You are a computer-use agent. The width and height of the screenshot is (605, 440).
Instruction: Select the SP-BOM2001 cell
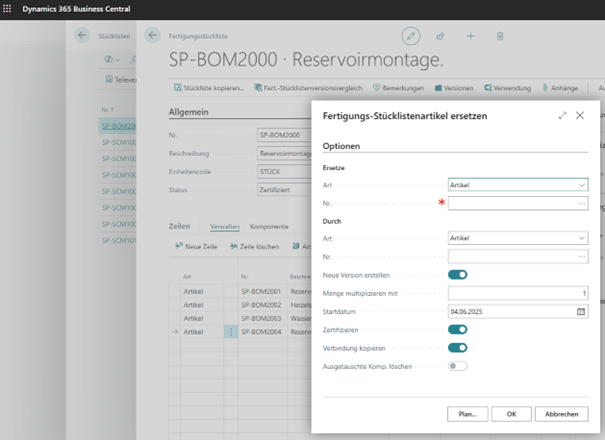pyautogui.click(x=261, y=291)
